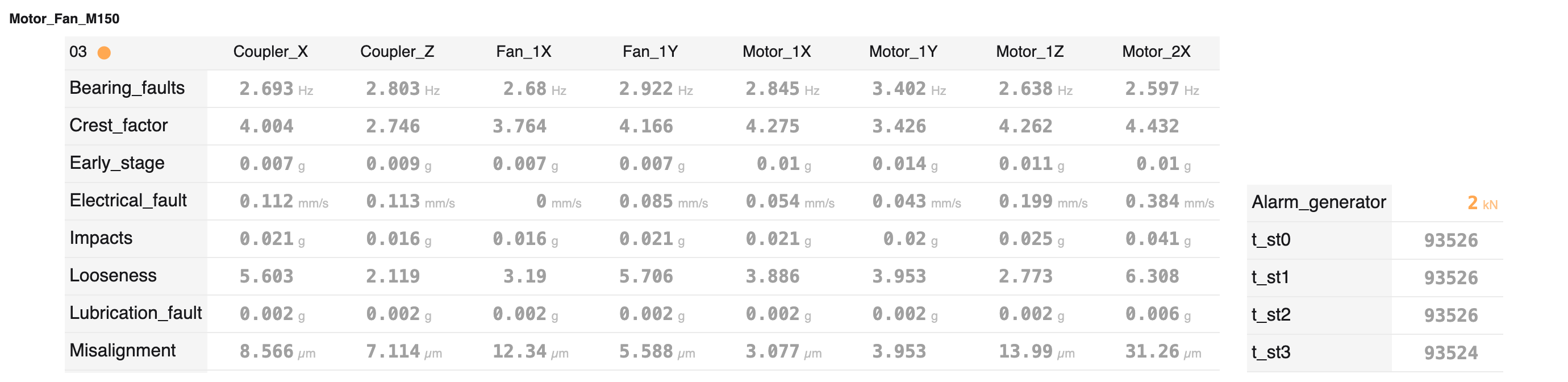1568x382 pixels.
Task: Select the Coupler_X column header
Action: coord(270,52)
